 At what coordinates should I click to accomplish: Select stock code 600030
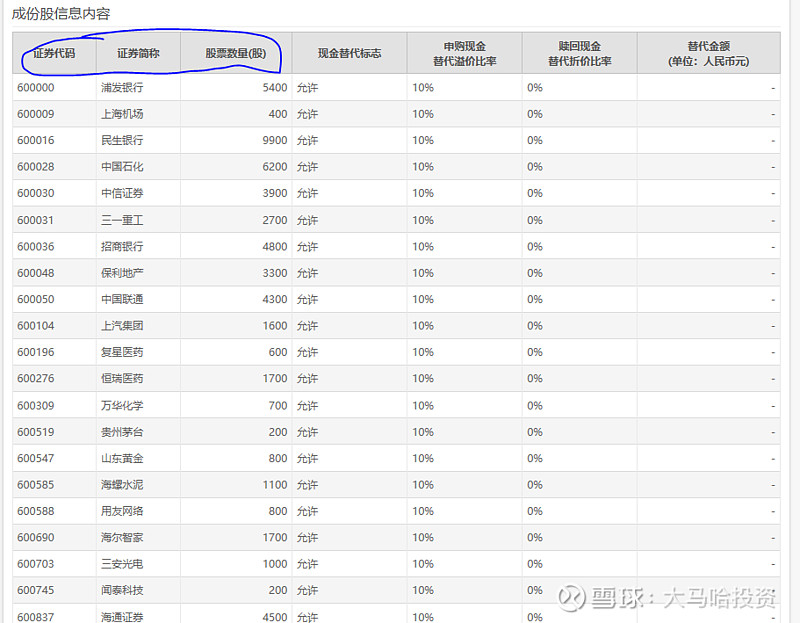click(36, 193)
